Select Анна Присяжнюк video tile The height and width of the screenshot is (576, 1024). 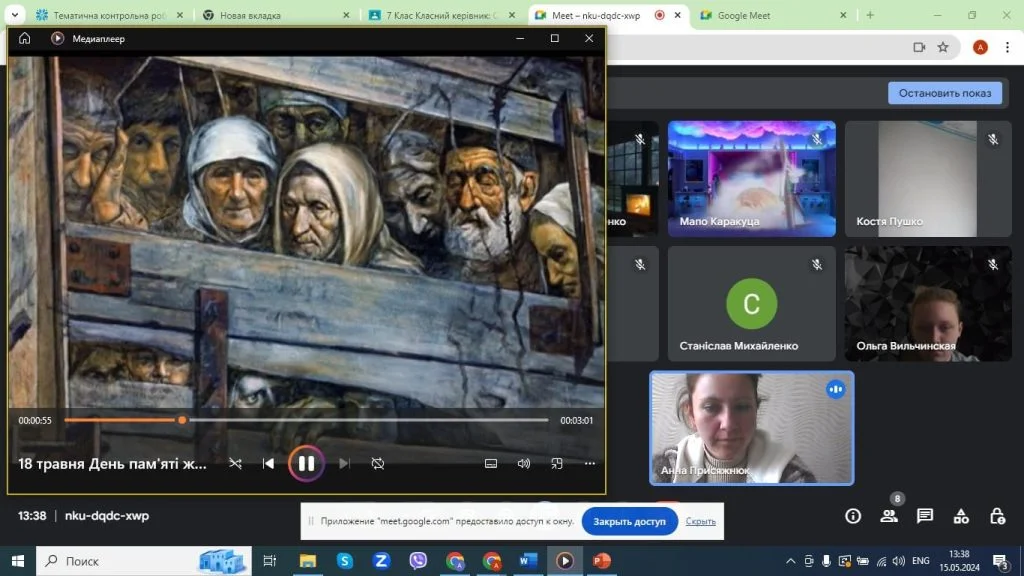click(x=752, y=428)
